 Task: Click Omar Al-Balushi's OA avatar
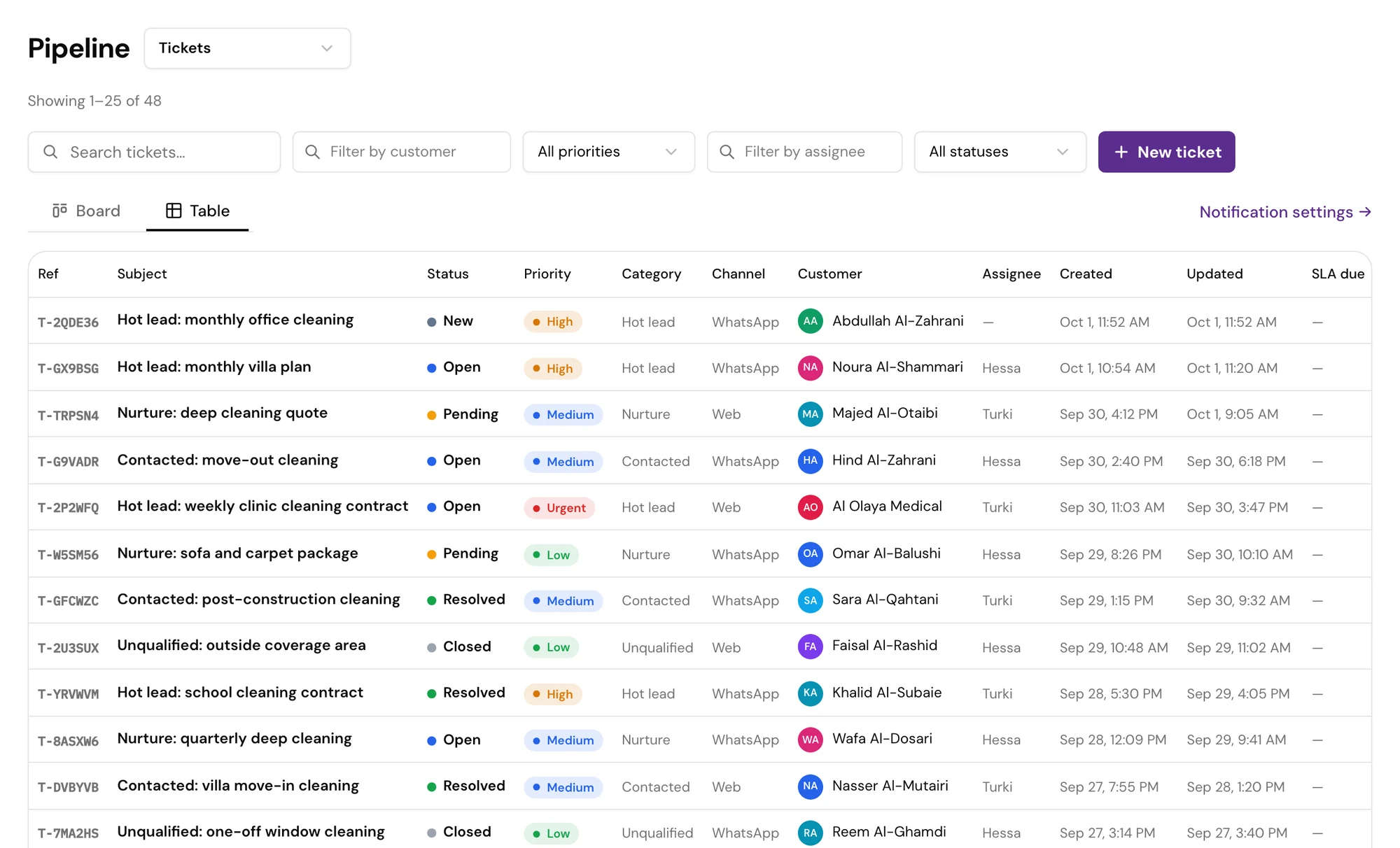click(x=811, y=553)
